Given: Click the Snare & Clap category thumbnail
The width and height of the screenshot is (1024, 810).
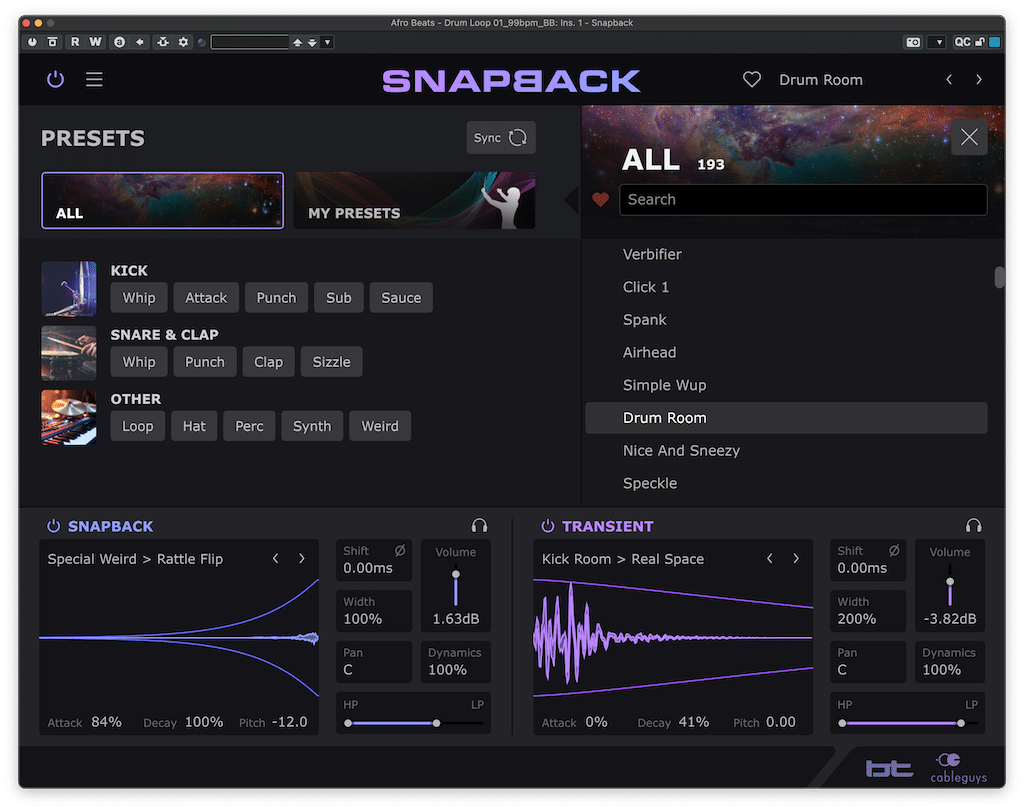Looking at the screenshot, I should 69,353.
